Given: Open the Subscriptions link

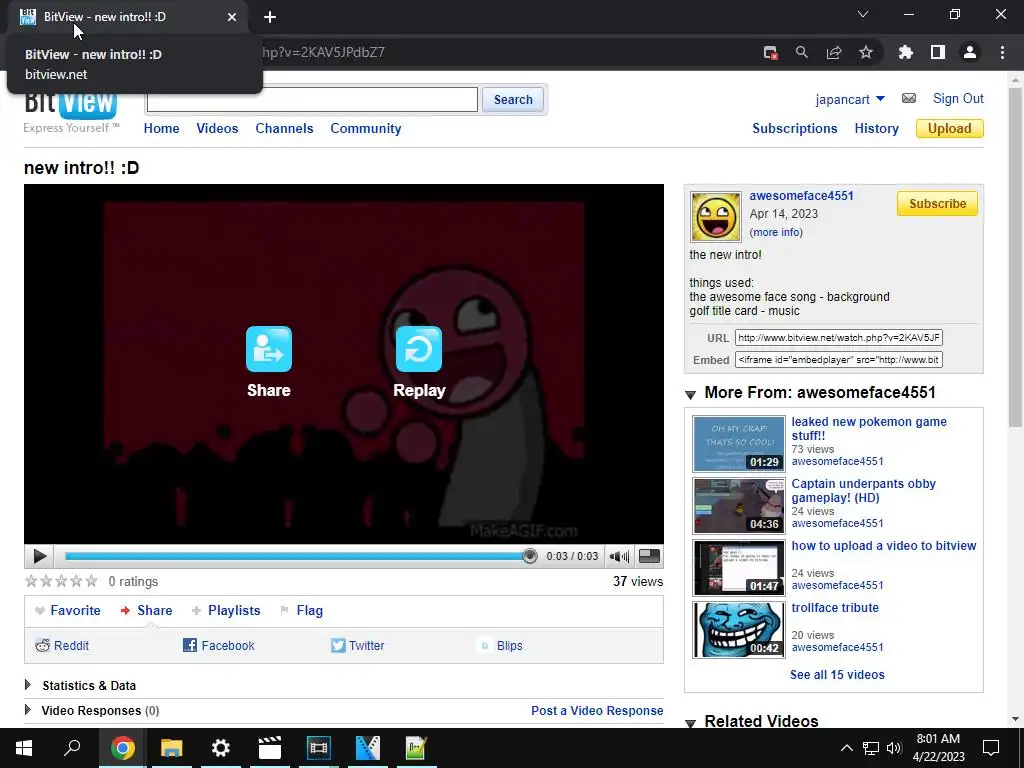Looking at the screenshot, I should click(x=795, y=129).
